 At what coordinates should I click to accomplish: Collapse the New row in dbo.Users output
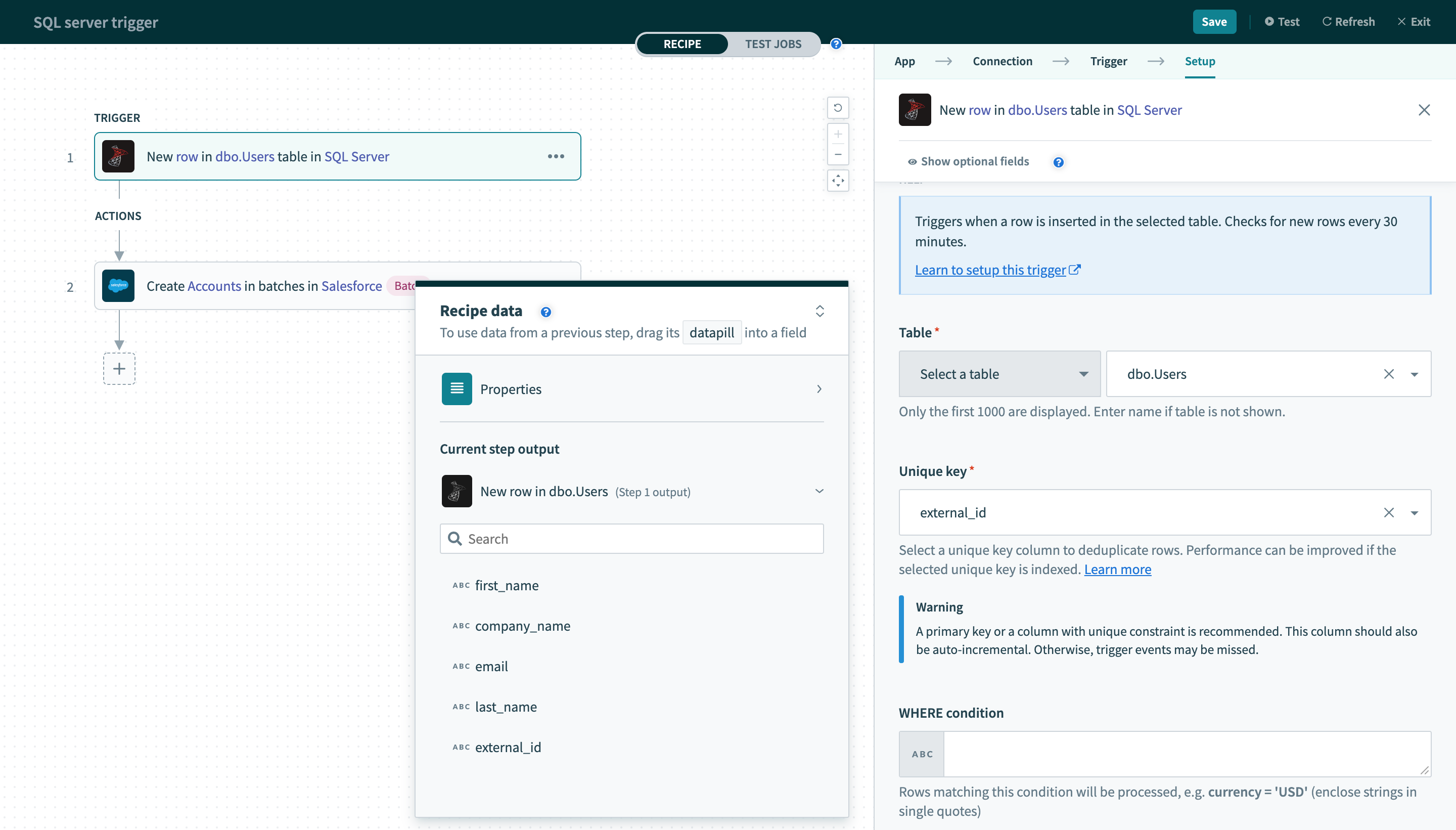click(x=819, y=491)
